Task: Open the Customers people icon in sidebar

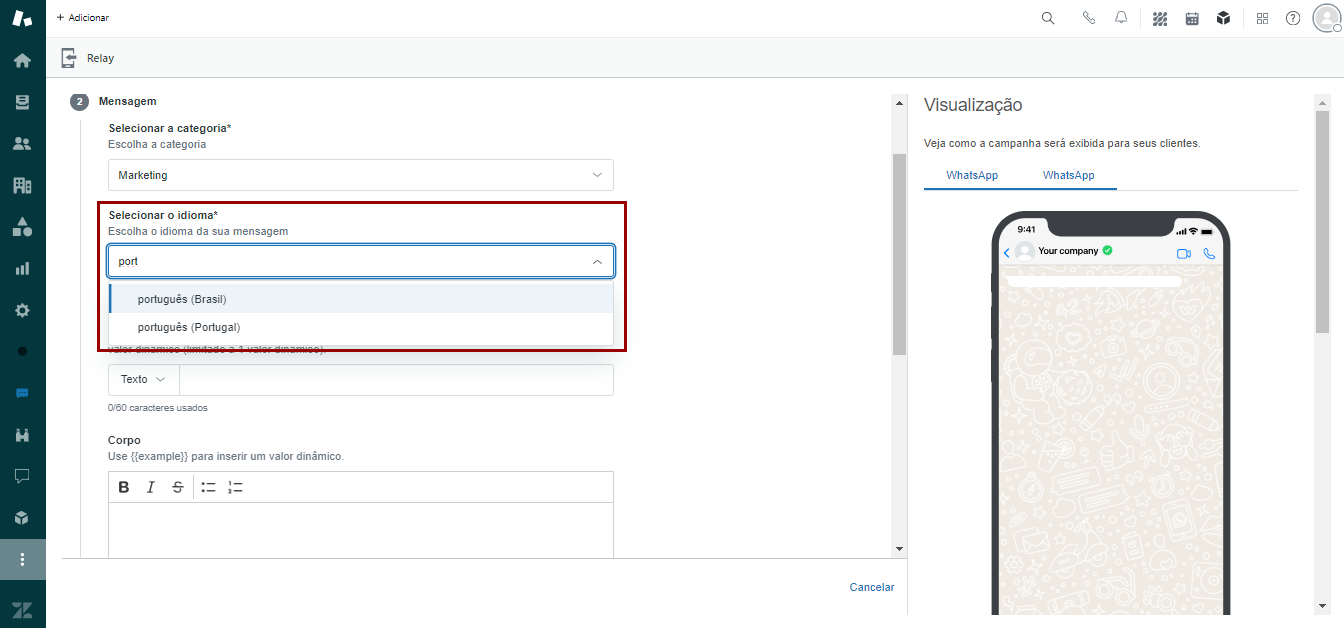Action: tap(22, 143)
